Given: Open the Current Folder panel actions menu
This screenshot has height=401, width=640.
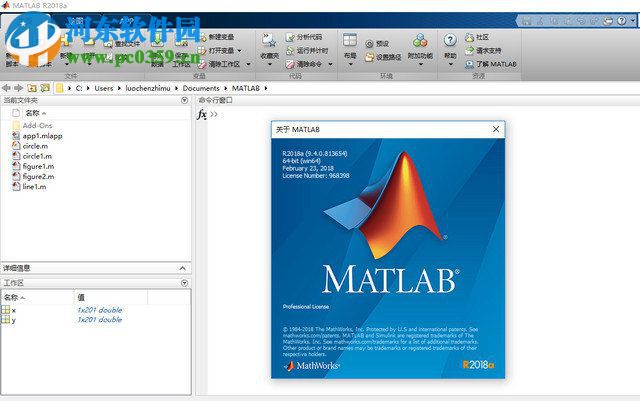Looking at the screenshot, I should pos(184,100).
